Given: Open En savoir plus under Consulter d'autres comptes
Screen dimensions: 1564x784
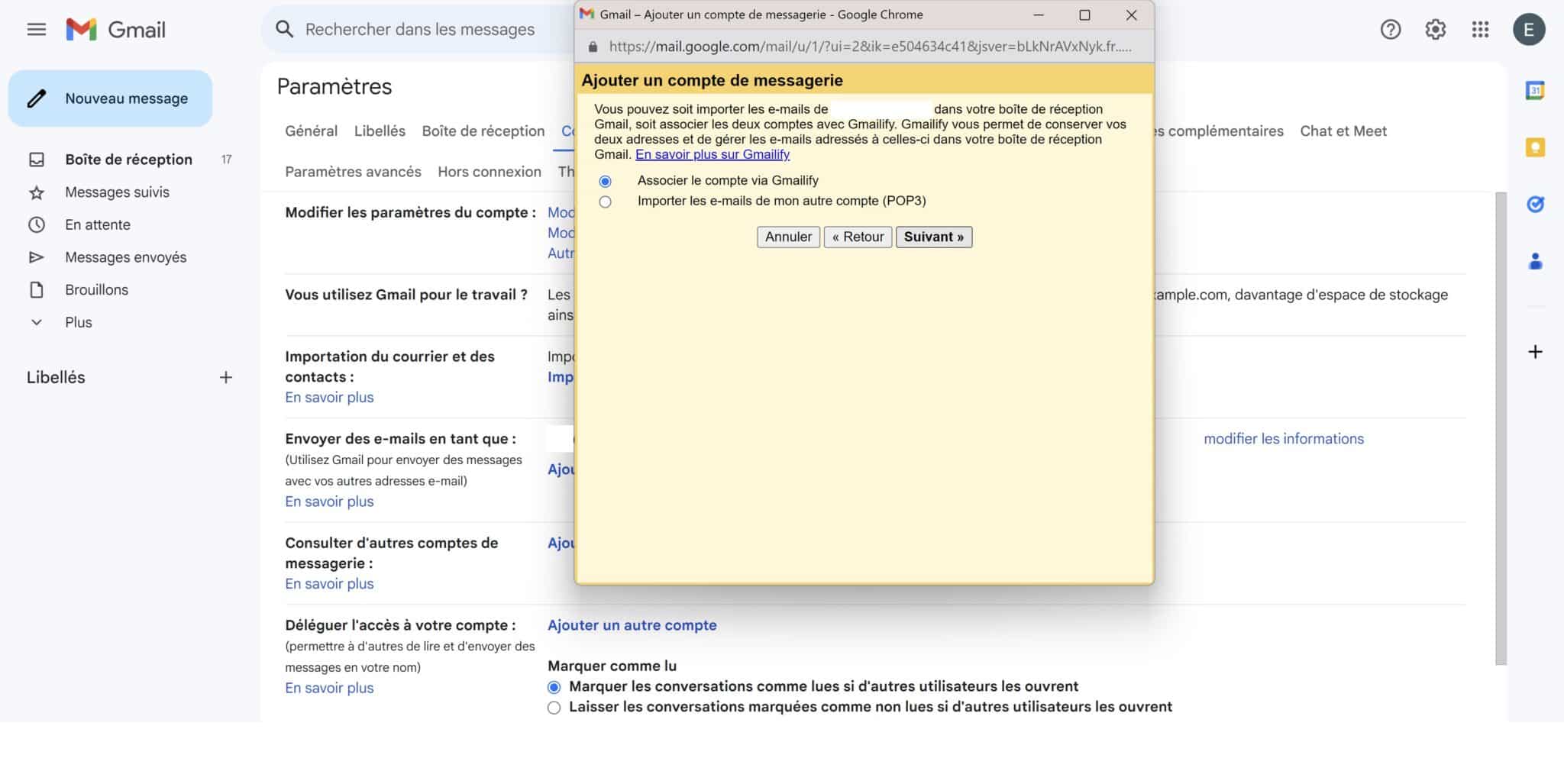Looking at the screenshot, I should 329,584.
